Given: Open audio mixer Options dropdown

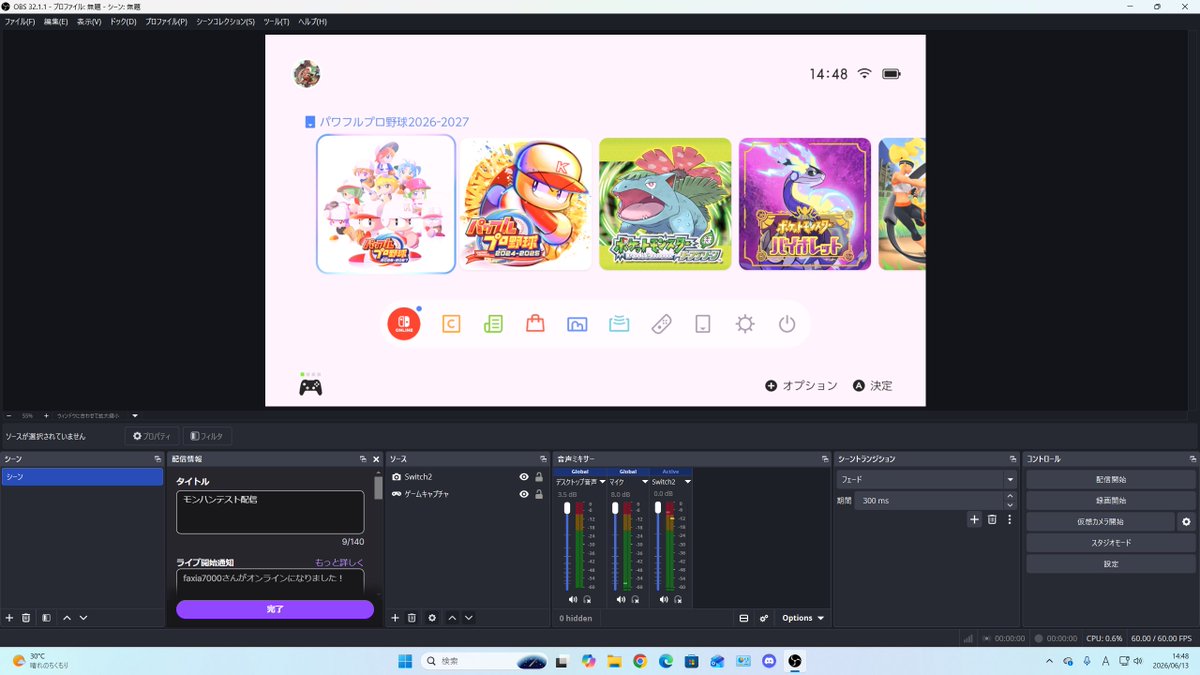Looking at the screenshot, I should coord(803,618).
